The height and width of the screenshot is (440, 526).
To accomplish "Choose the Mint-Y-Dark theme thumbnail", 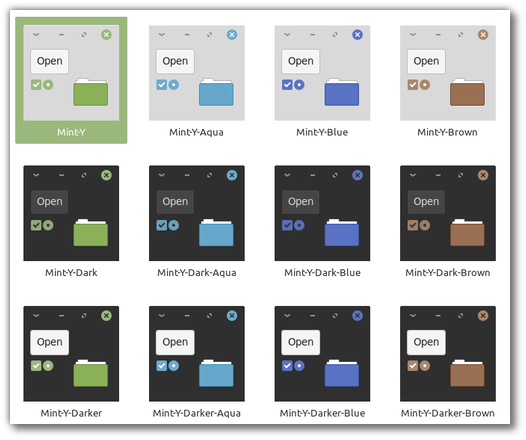I will [71, 213].
